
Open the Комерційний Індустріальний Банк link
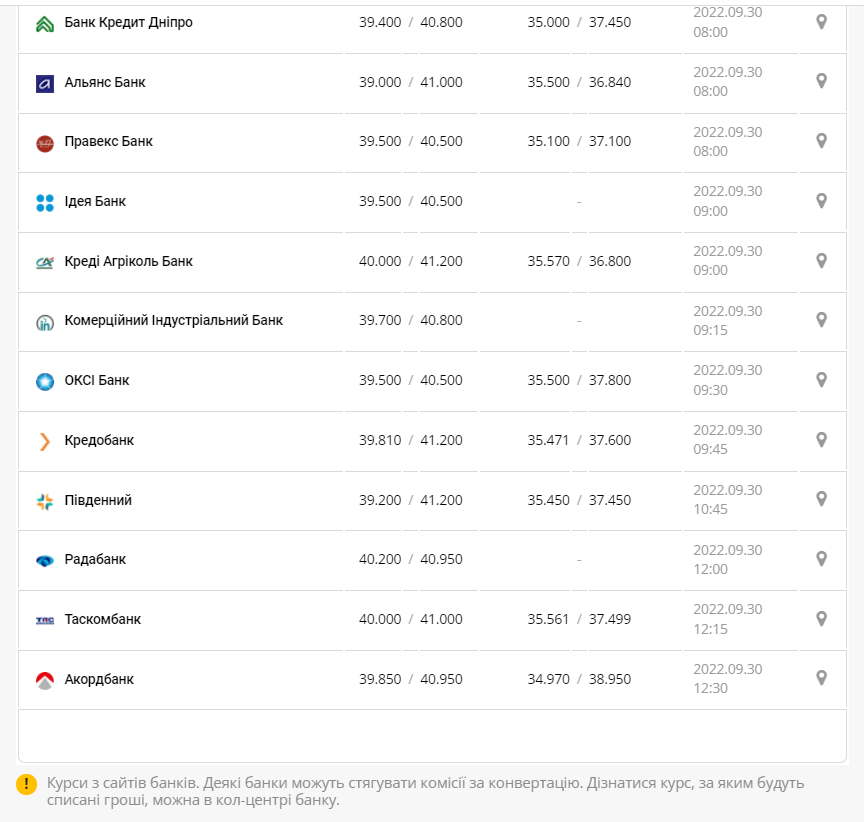coord(173,321)
